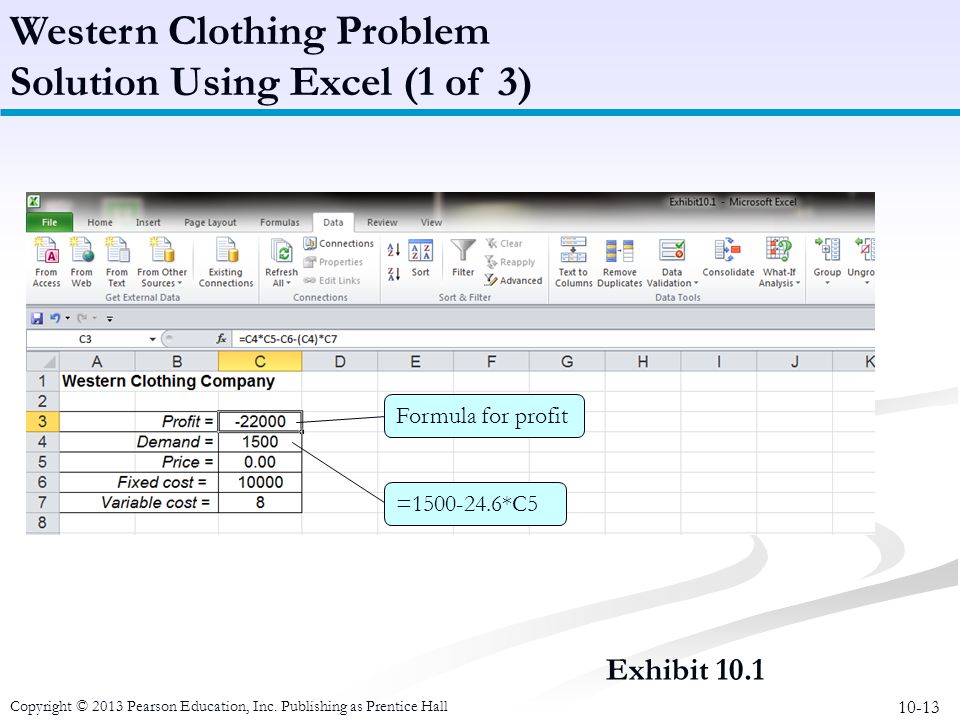Screen dimensions: 960x720
Task: Click the Clear filter button
Action: pyautogui.click(x=504, y=244)
